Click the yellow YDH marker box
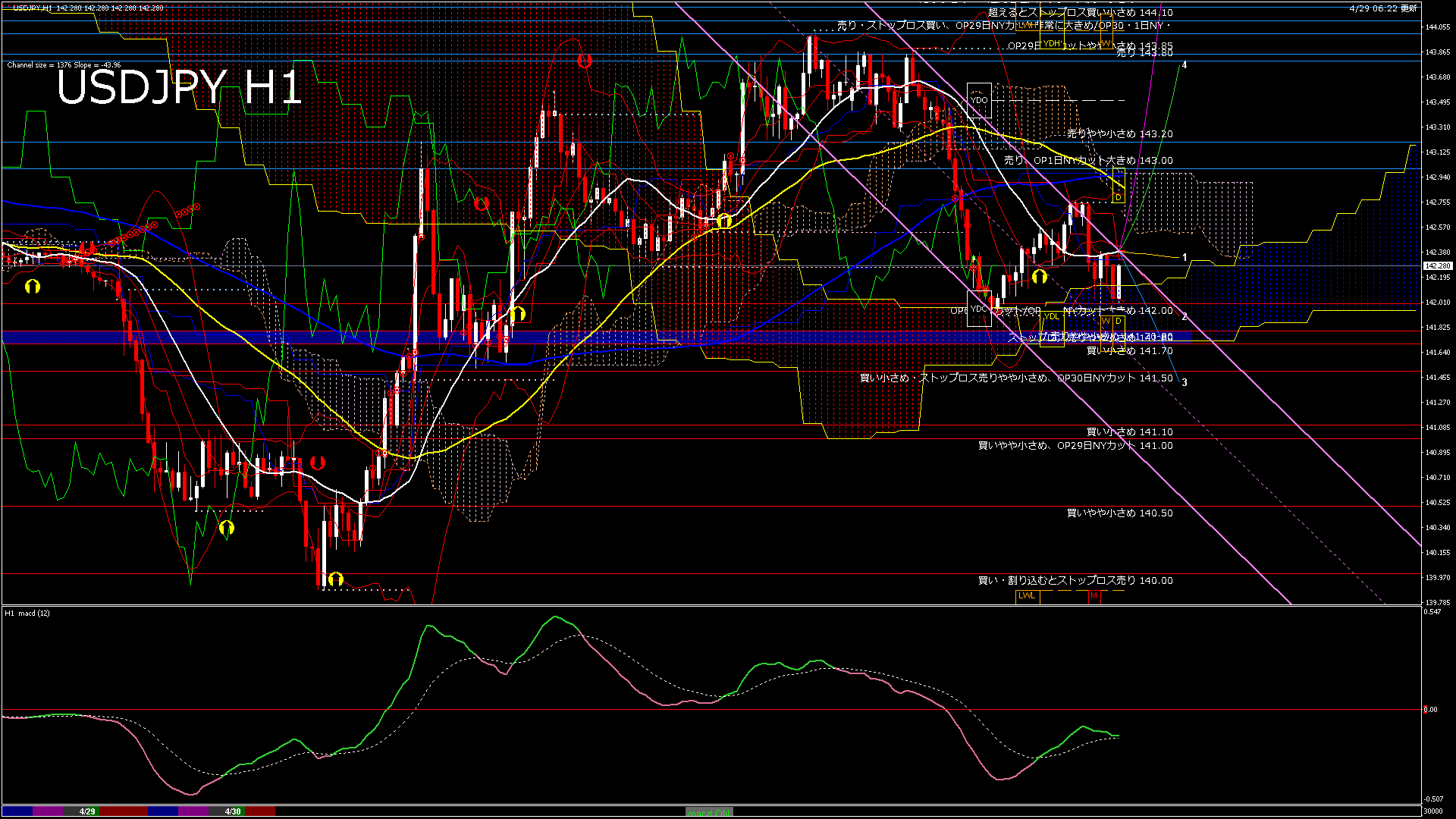 pyautogui.click(x=1051, y=43)
